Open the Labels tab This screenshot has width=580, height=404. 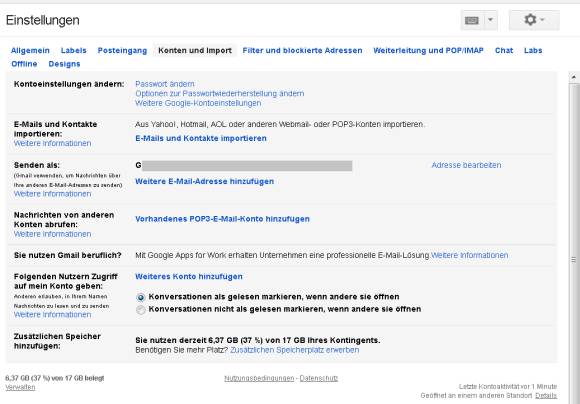pos(74,50)
